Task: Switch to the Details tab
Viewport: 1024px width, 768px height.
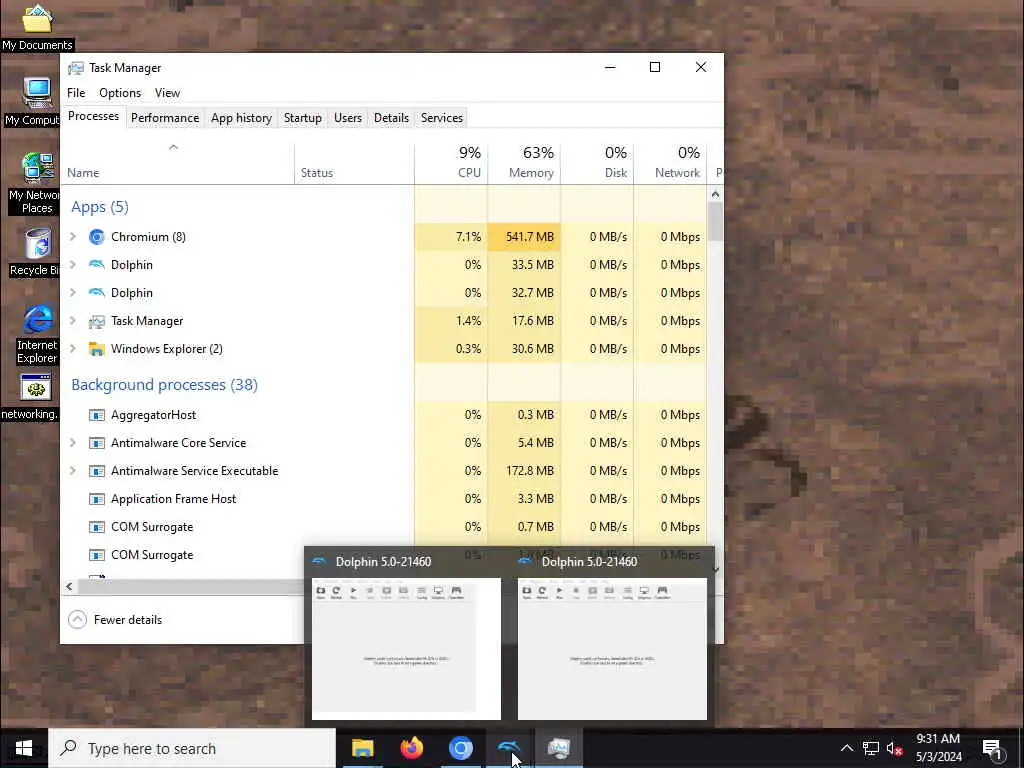Action: (x=391, y=118)
